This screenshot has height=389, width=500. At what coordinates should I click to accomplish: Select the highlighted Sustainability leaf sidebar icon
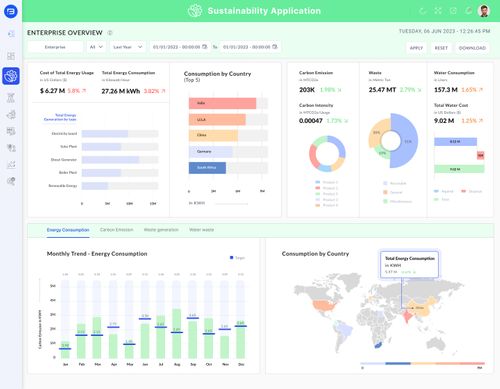point(11,76)
